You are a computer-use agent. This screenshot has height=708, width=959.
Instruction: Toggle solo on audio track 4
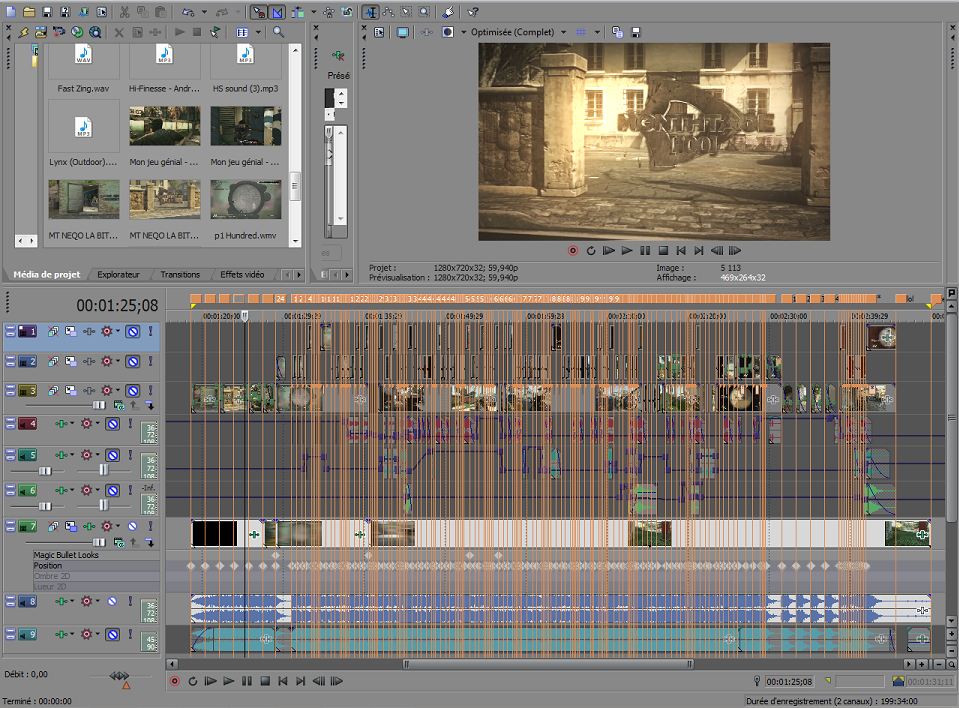(x=130, y=424)
